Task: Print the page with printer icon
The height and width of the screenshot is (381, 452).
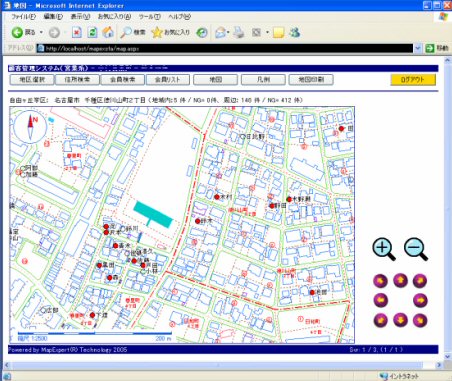Action: [x=239, y=32]
